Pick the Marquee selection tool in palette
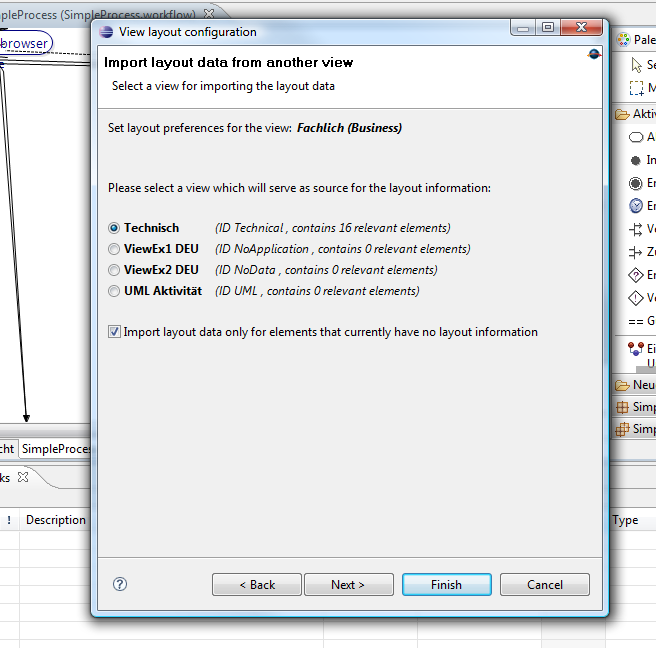This screenshot has width=656, height=648. click(x=636, y=88)
